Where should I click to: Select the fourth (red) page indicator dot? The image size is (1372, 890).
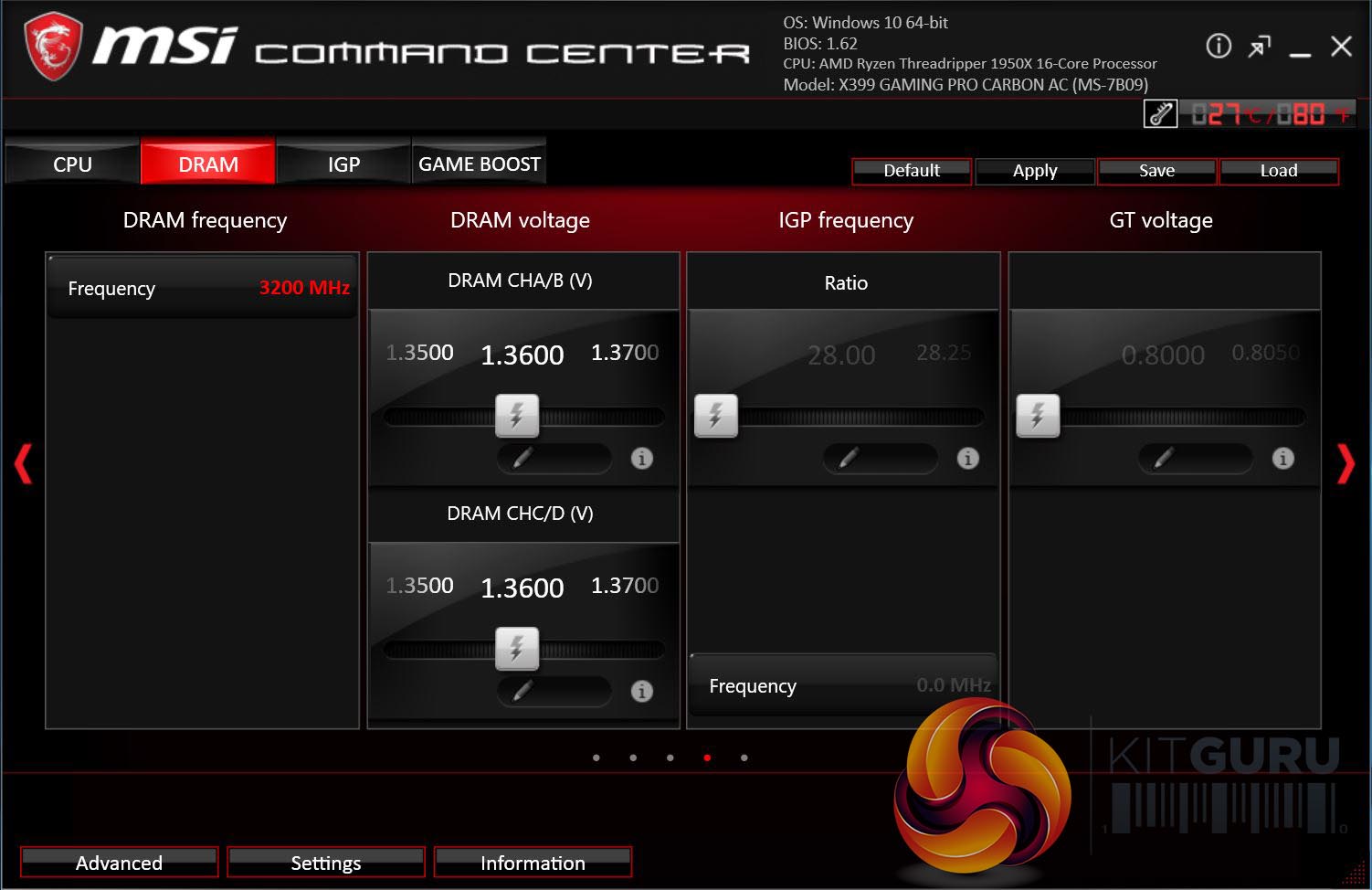point(707,758)
